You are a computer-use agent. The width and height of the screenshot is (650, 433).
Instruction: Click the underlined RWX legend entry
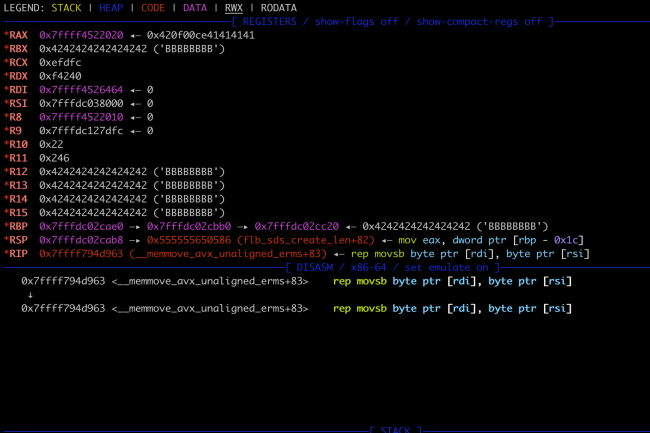[x=234, y=7]
